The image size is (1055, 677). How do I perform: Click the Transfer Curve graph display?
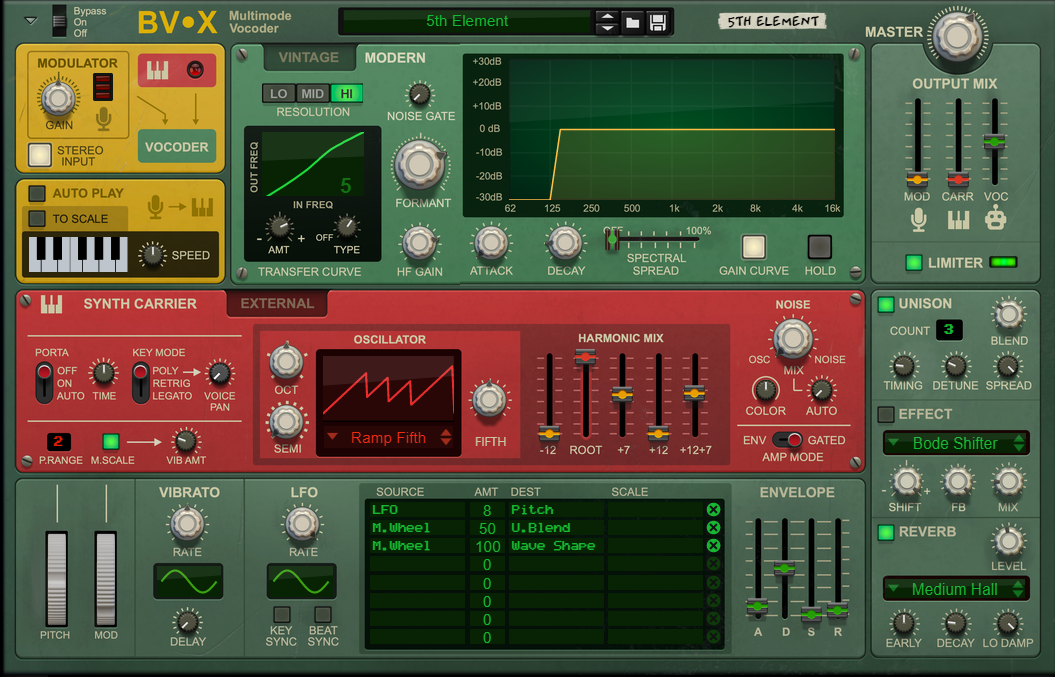point(313,165)
